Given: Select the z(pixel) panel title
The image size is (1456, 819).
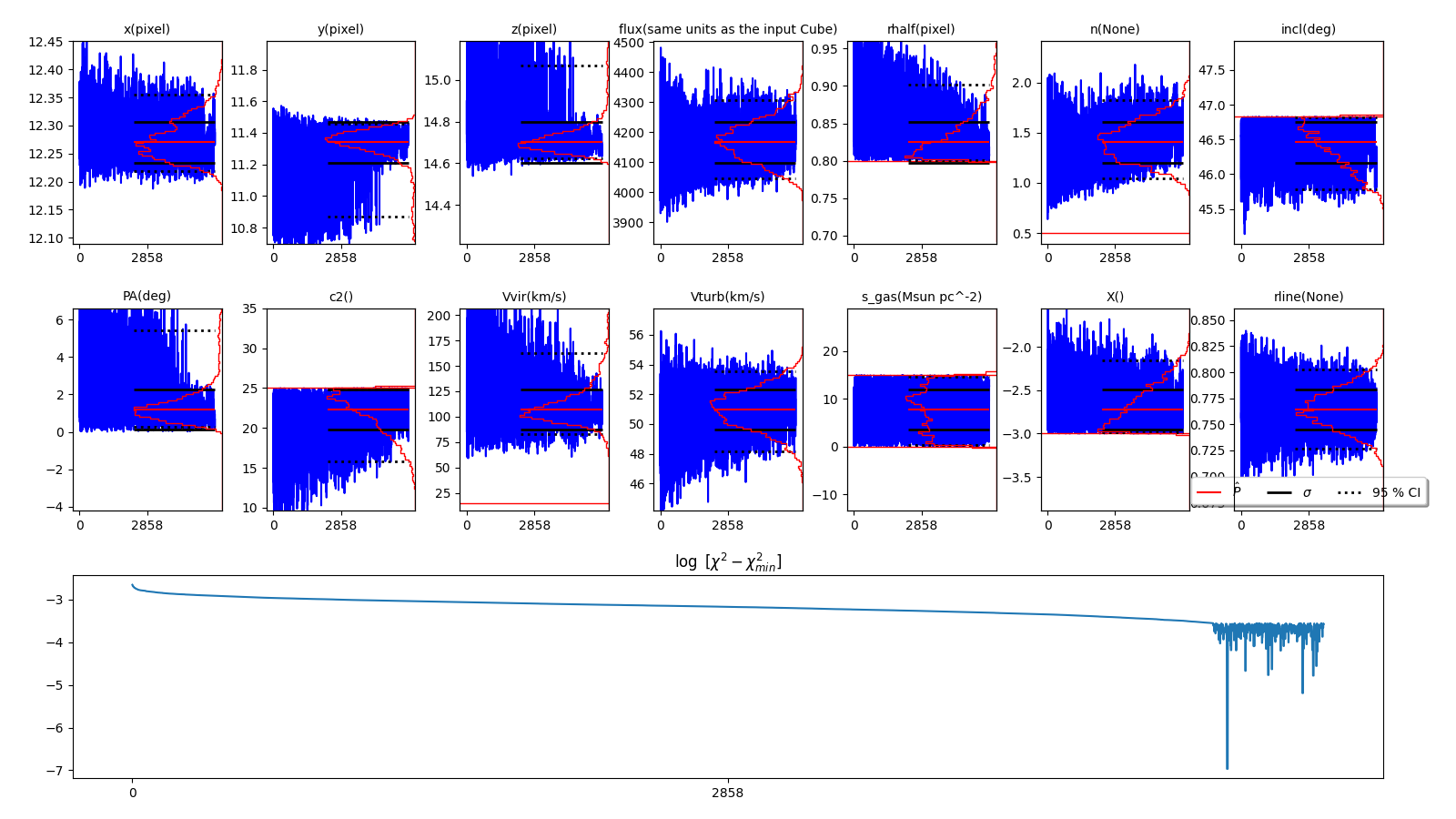Looking at the screenshot, I should pyautogui.click(x=533, y=29).
